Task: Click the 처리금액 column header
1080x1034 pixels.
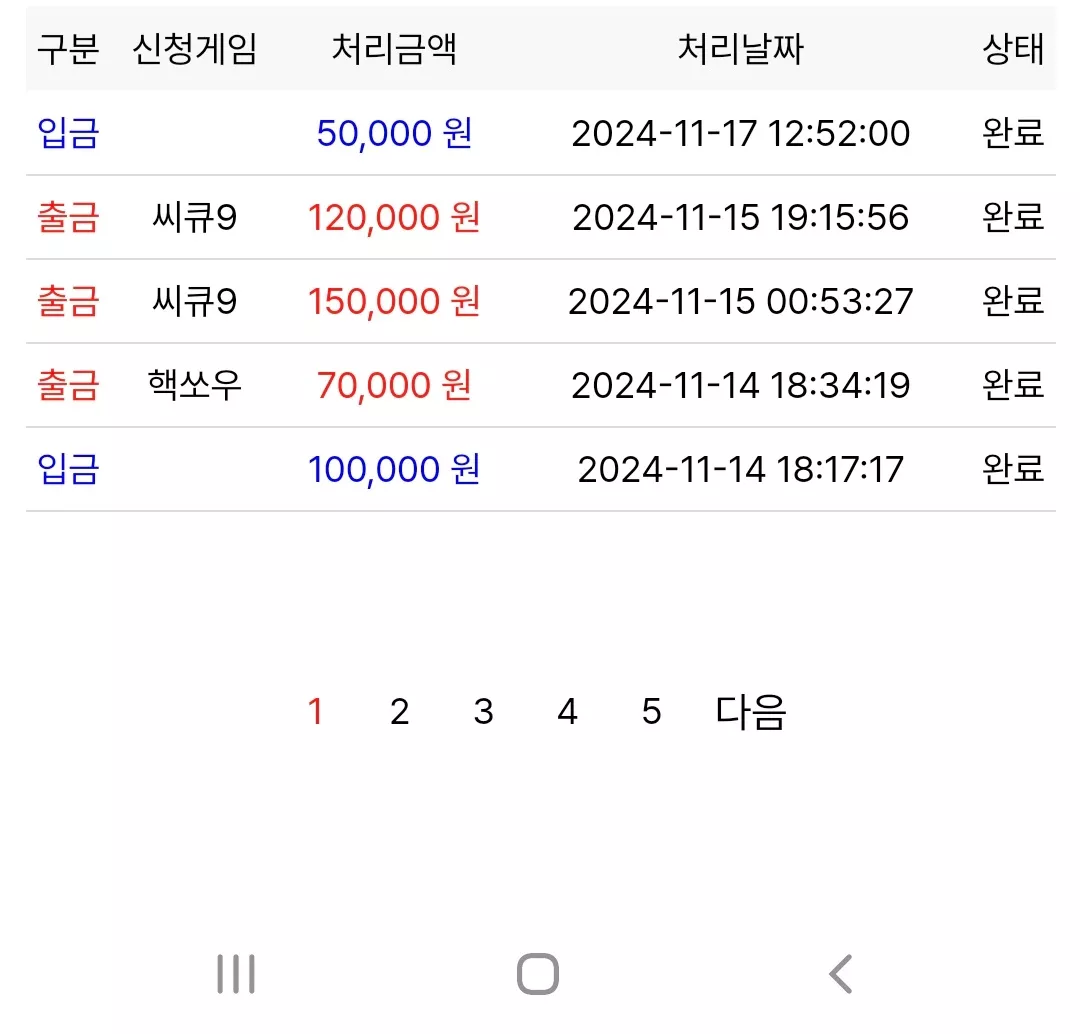Action: click(x=394, y=49)
